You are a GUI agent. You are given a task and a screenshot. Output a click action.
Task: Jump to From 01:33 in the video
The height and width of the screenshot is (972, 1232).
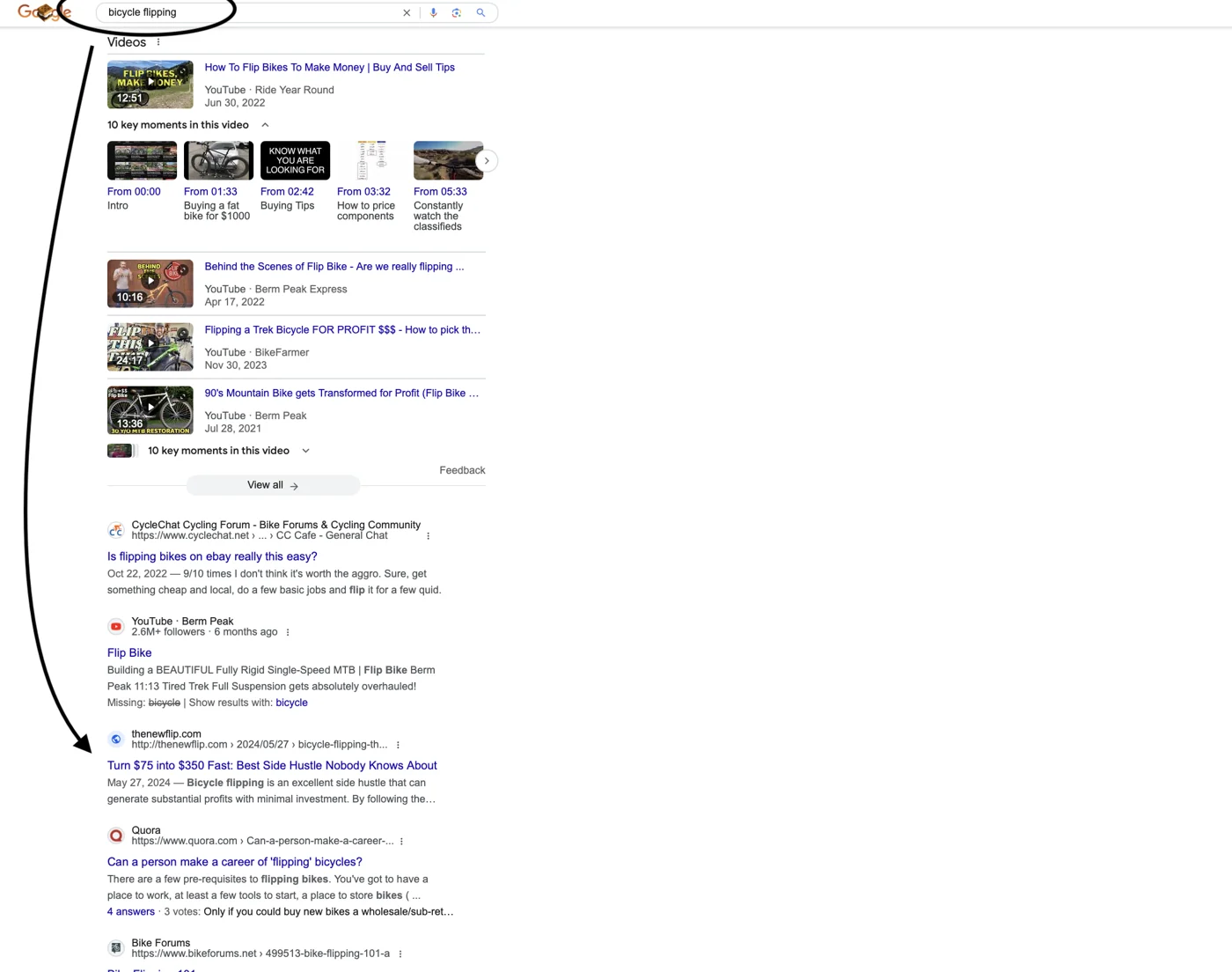click(x=210, y=192)
